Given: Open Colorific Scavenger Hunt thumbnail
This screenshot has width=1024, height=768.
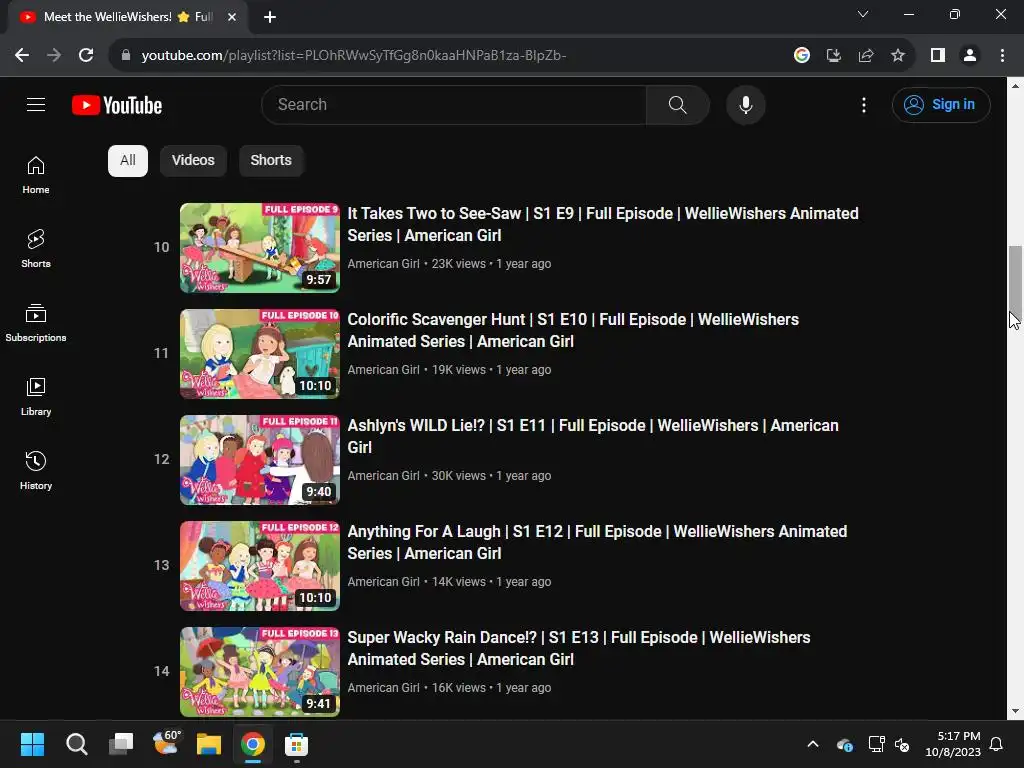Looking at the screenshot, I should point(260,353).
